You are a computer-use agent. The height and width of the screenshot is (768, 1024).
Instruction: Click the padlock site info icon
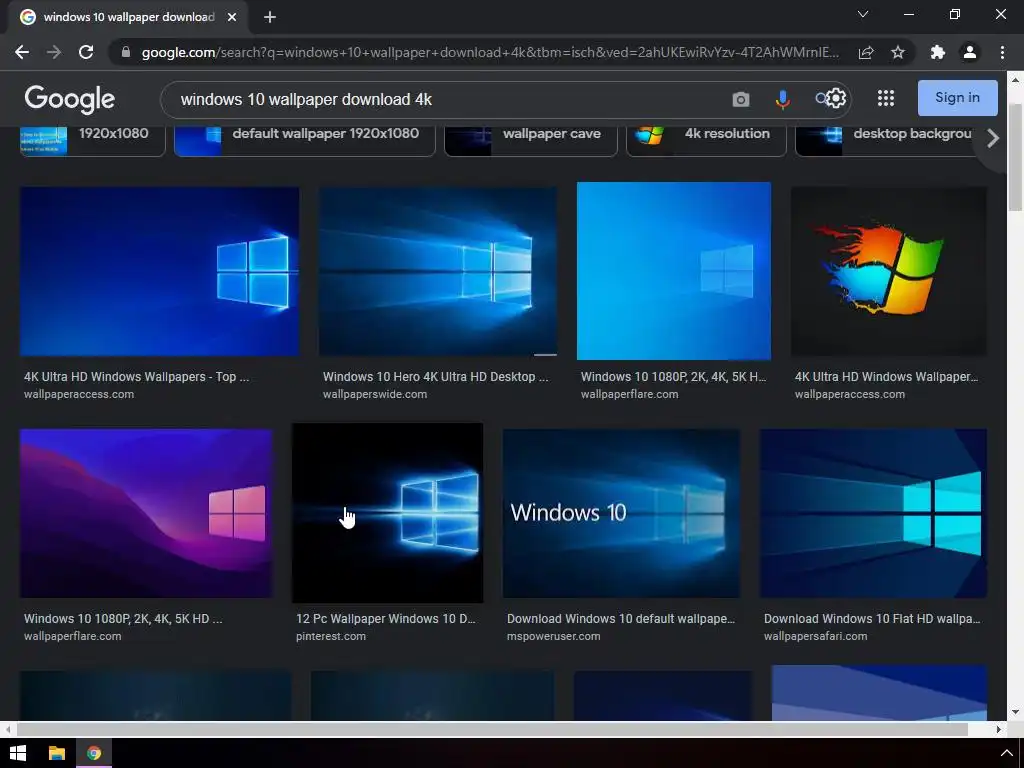point(126,52)
